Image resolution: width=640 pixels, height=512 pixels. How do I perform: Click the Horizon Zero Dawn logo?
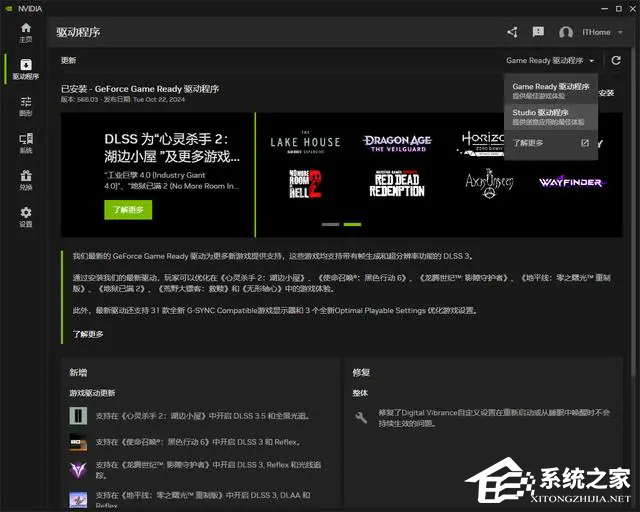tap(483, 143)
